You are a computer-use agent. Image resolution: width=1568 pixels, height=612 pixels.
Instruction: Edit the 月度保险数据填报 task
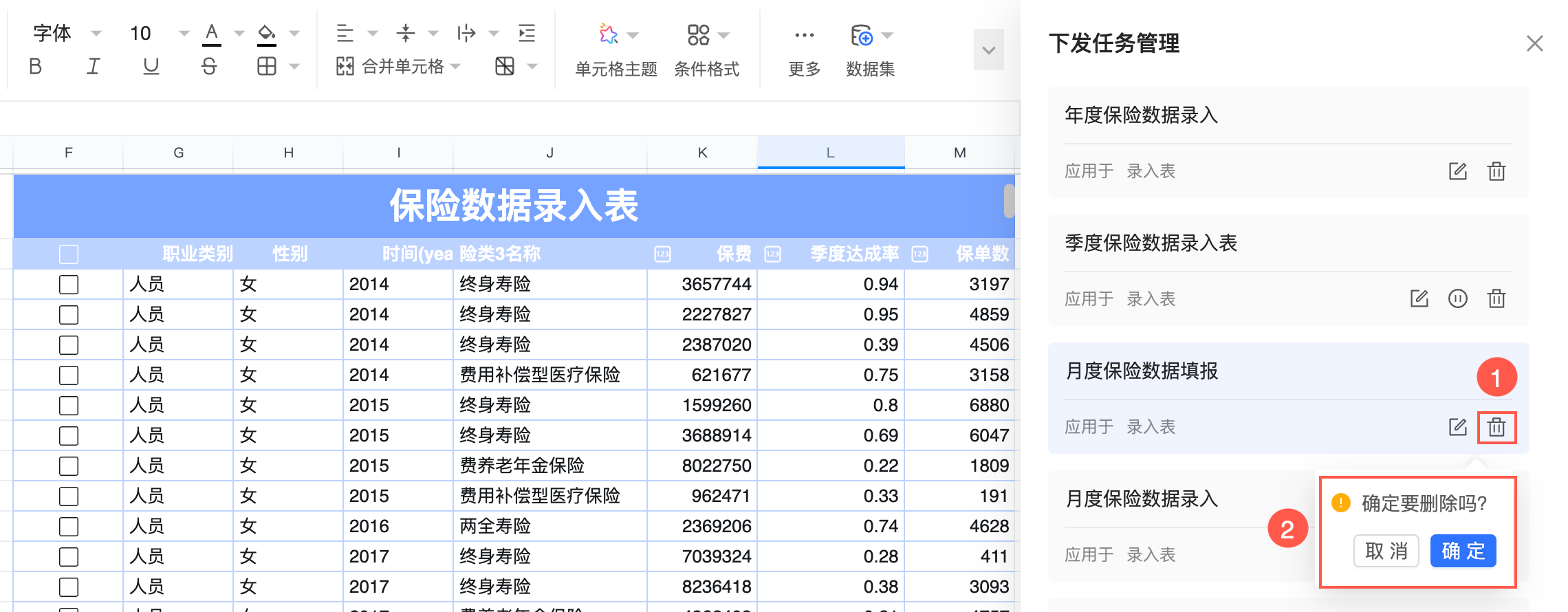[x=1458, y=427]
